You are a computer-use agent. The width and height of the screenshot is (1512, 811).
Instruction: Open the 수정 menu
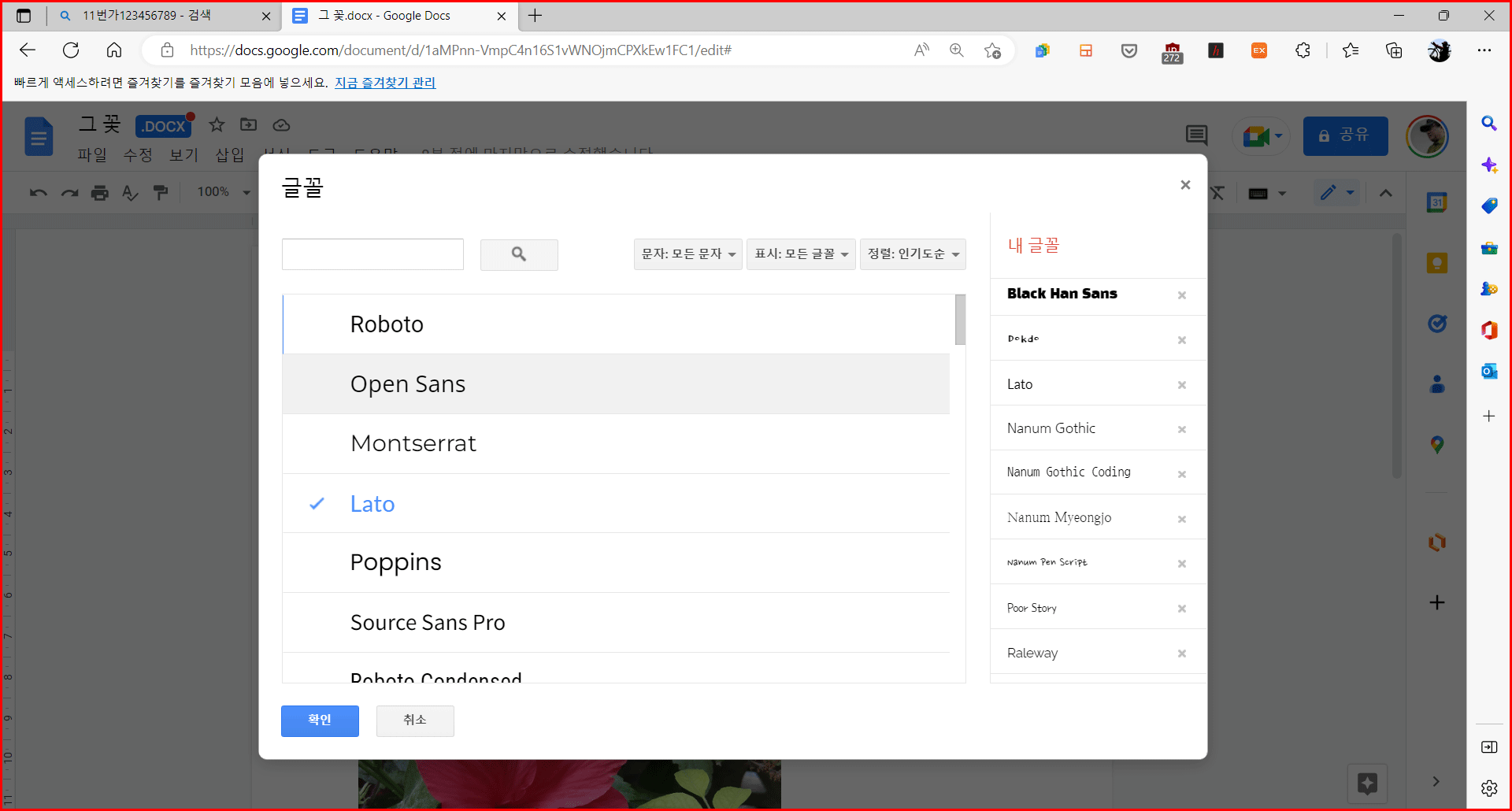138,155
